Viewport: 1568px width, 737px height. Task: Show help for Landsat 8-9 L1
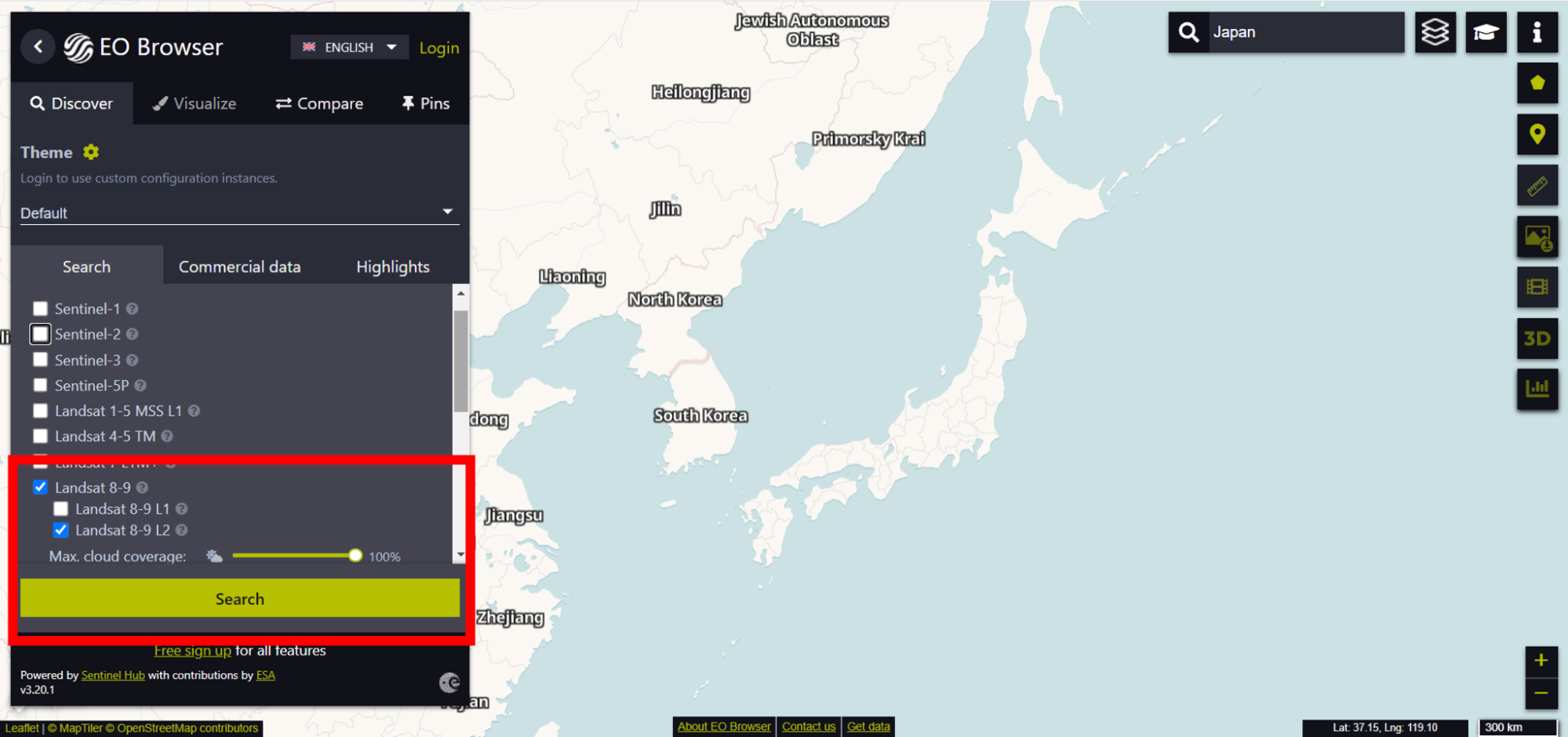coord(181,509)
